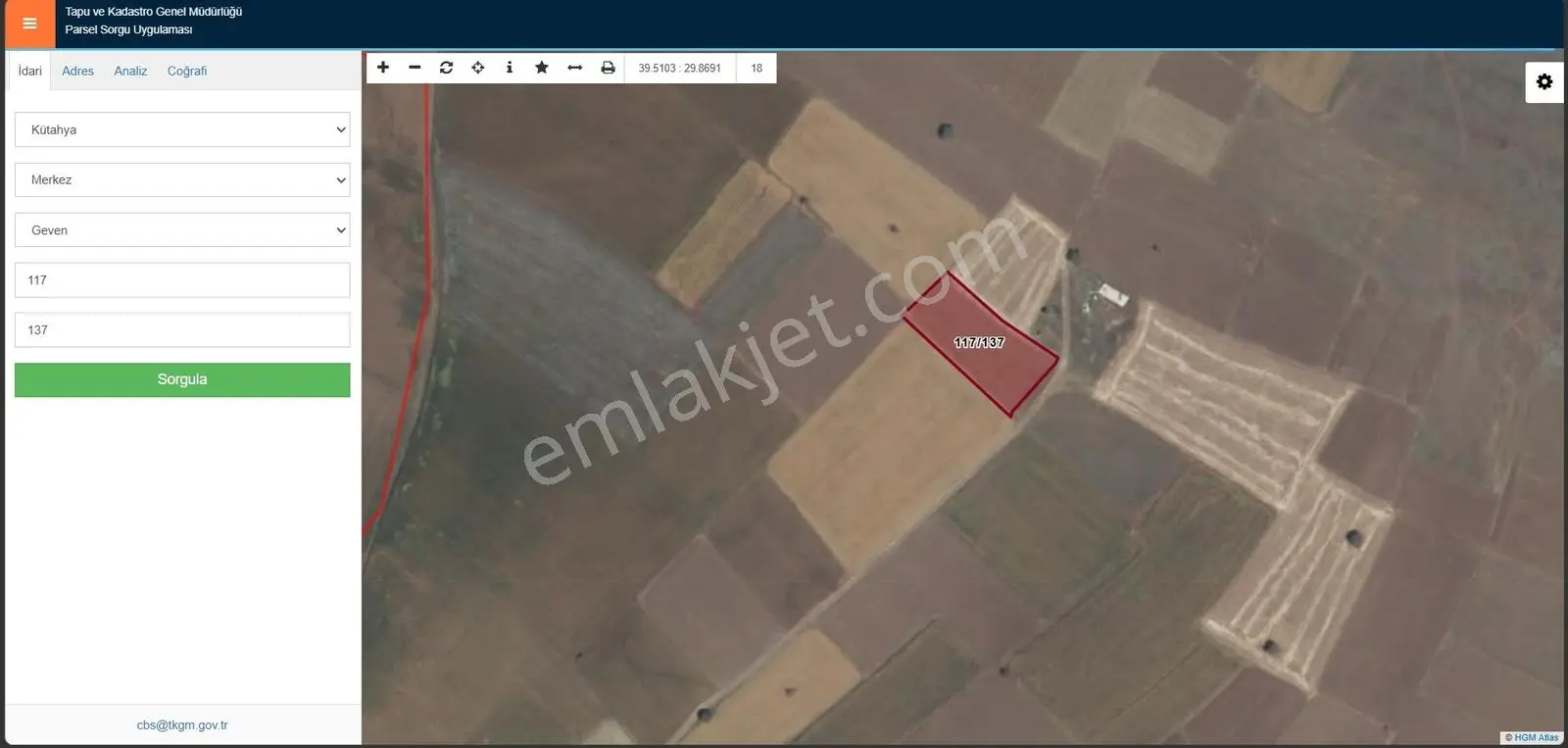Switch to the İdari tab

click(x=29, y=71)
